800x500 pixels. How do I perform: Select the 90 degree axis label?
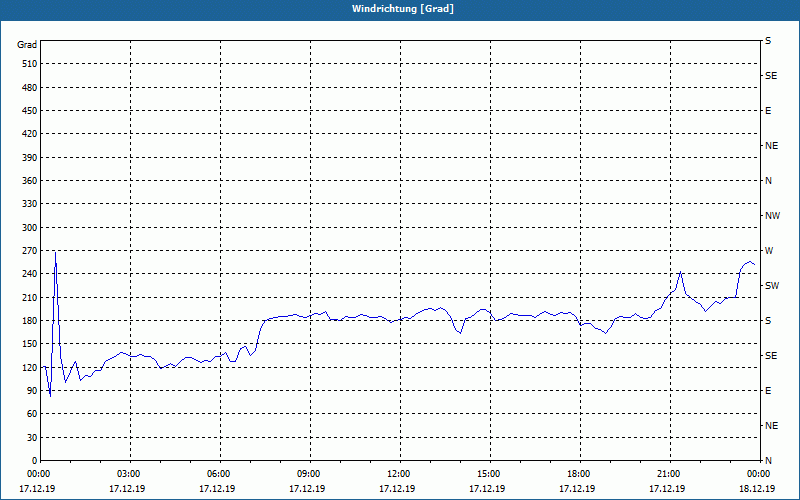pyautogui.click(x=31, y=391)
